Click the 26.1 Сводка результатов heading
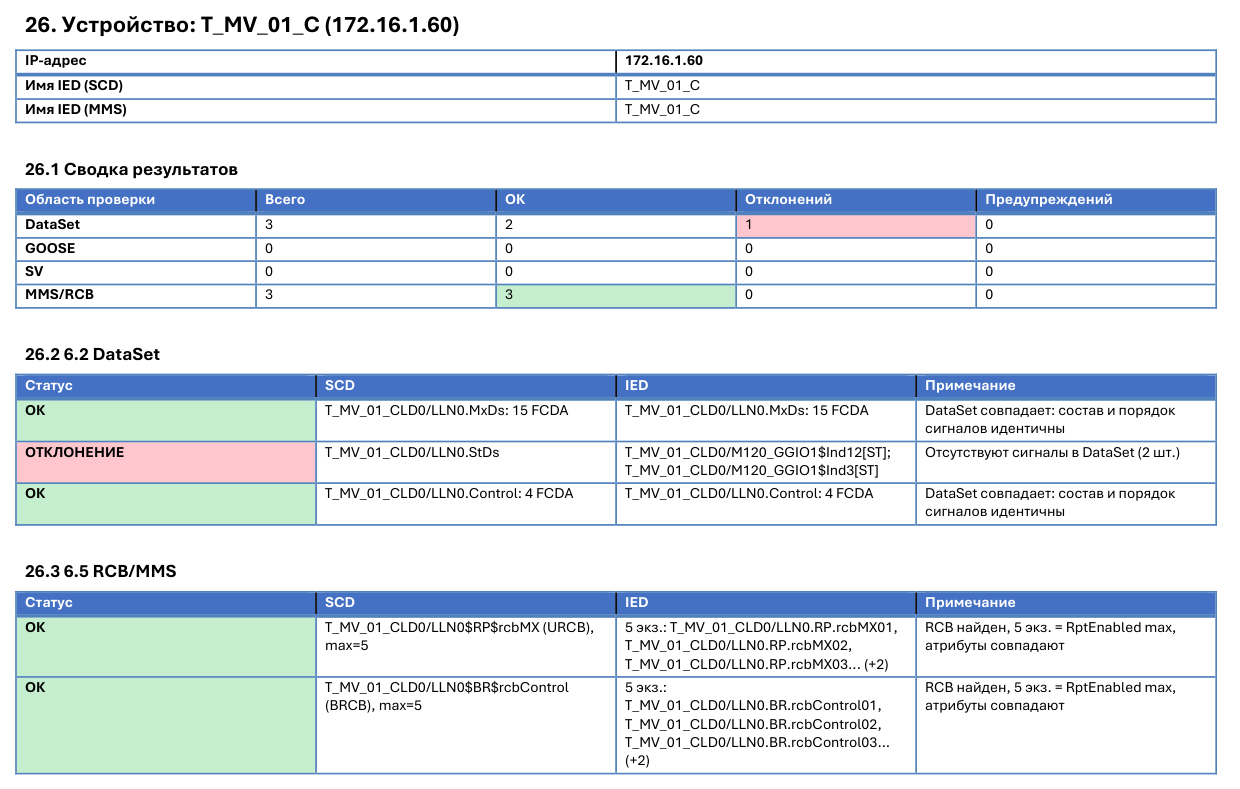The image size is (1240, 789). tap(131, 169)
